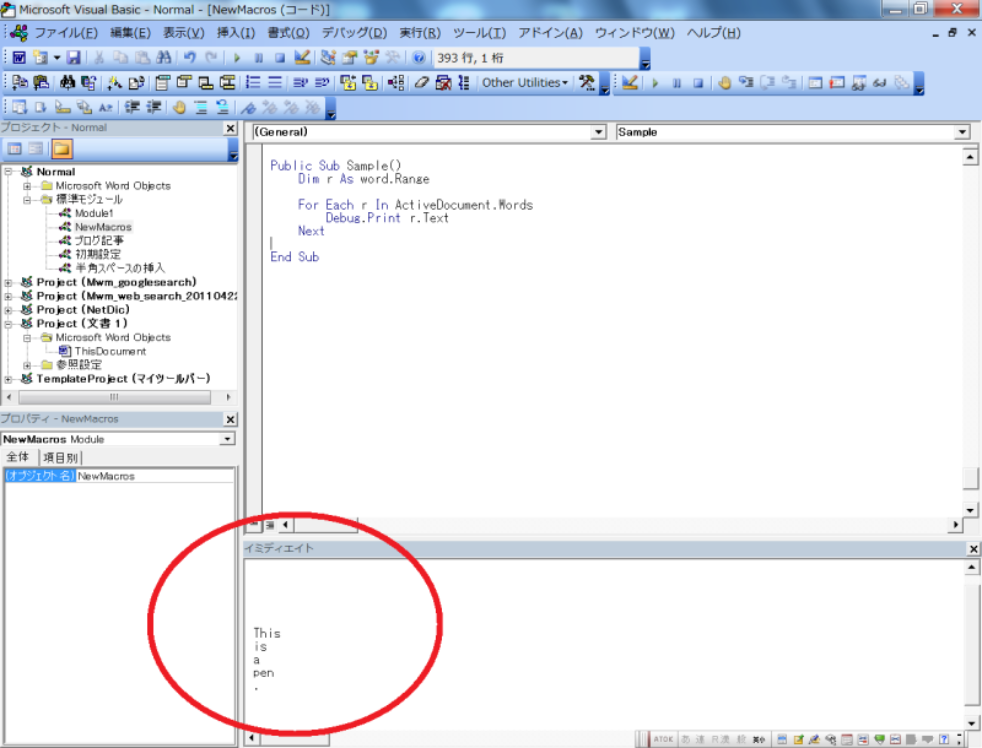The image size is (982, 748).
Task: Click the Undo icon
Action: [x=190, y=58]
